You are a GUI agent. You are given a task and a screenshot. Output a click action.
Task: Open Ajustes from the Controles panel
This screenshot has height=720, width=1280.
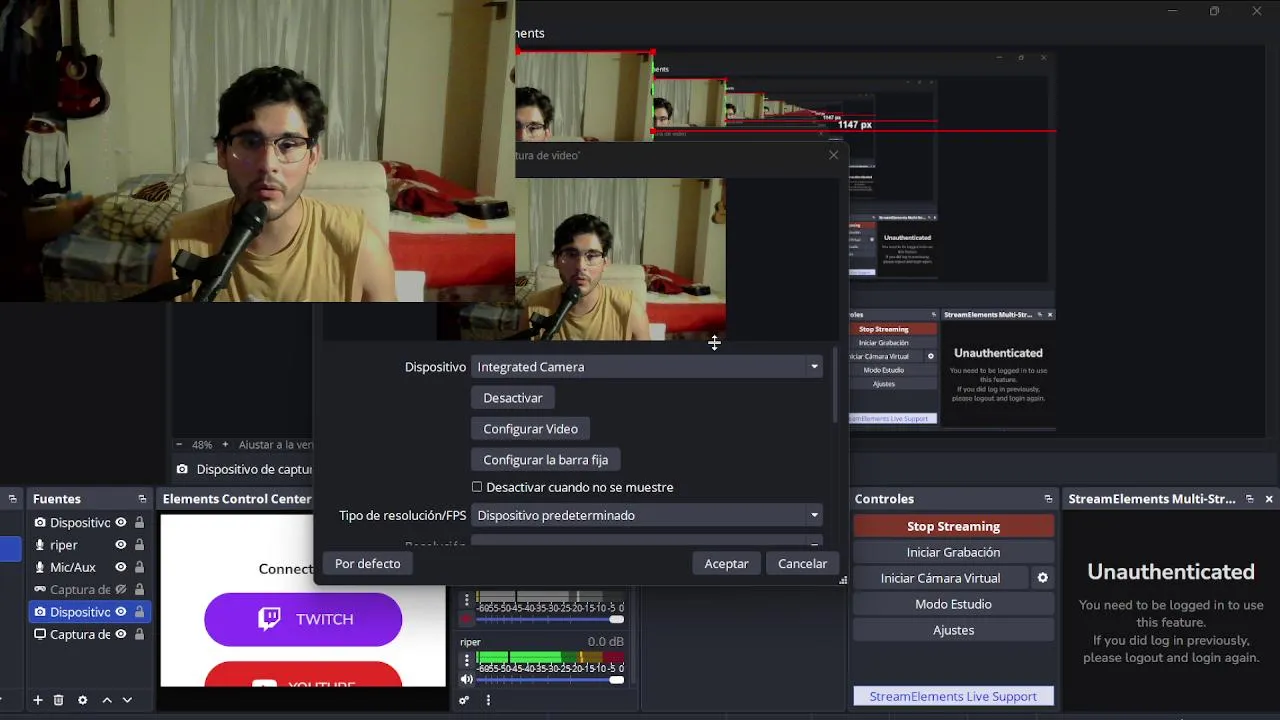[x=953, y=630]
